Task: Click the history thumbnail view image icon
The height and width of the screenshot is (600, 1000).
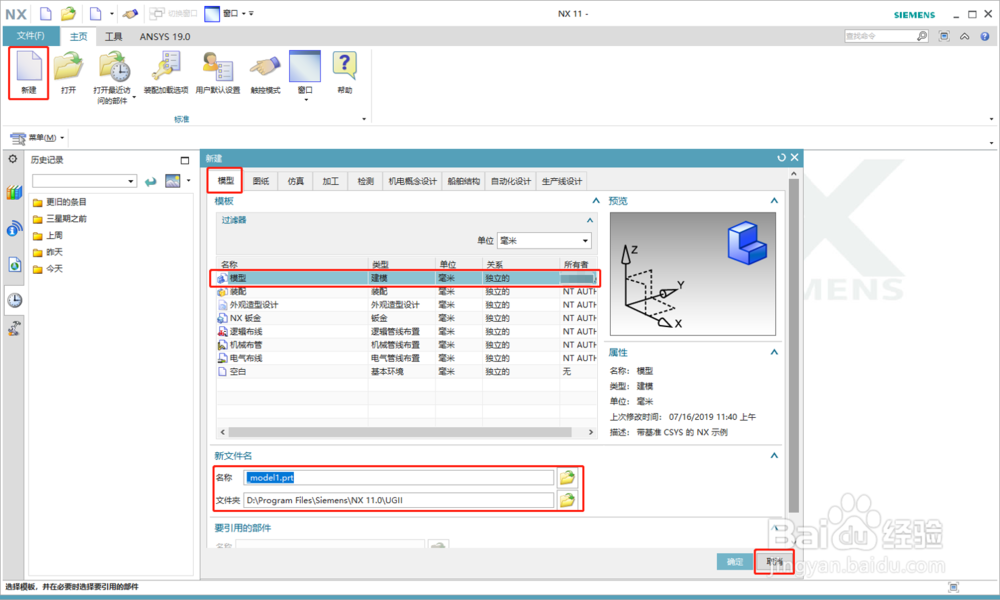Action: click(173, 181)
